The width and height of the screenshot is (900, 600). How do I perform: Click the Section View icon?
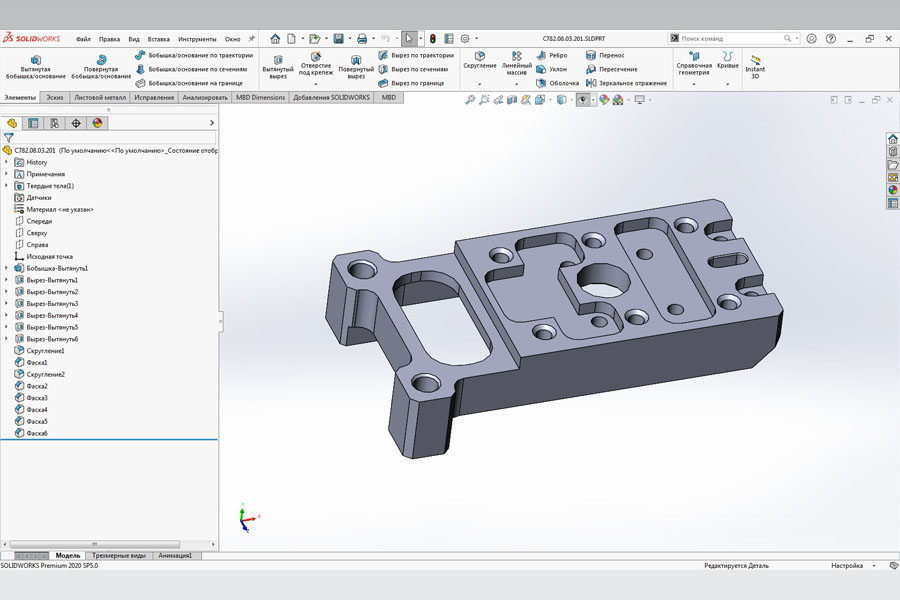click(512, 100)
